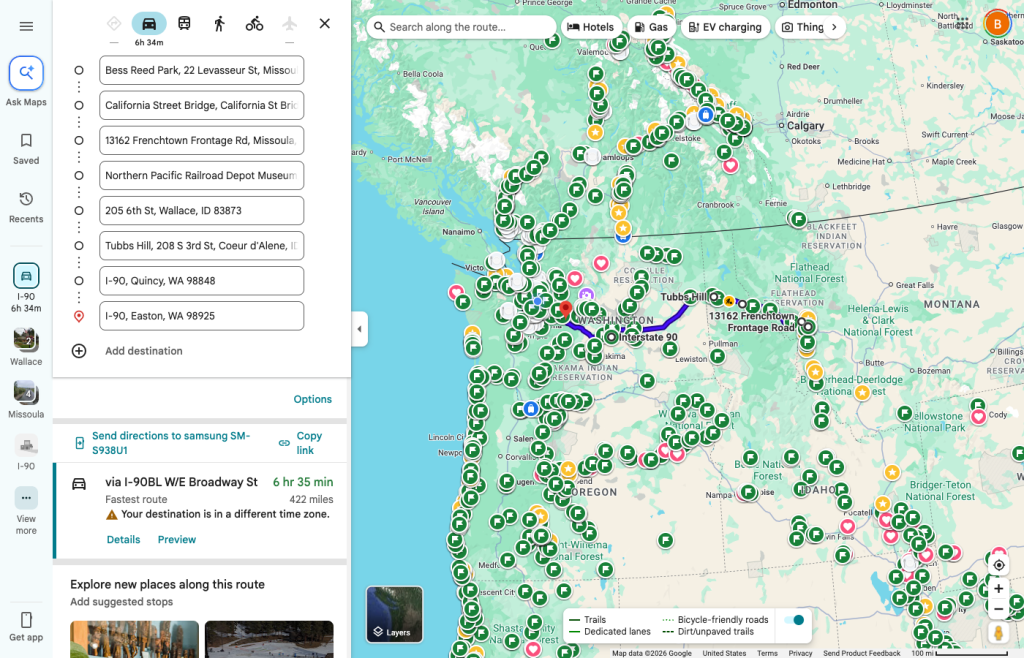Viewport: 1024px width, 658px height.
Task: Edit 13162 Frenchtown Frontage Rd stop field
Action: [x=201, y=140]
